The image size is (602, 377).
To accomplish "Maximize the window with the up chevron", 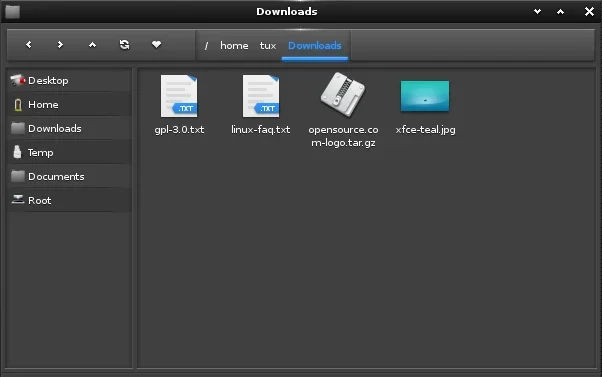I will (x=561, y=12).
